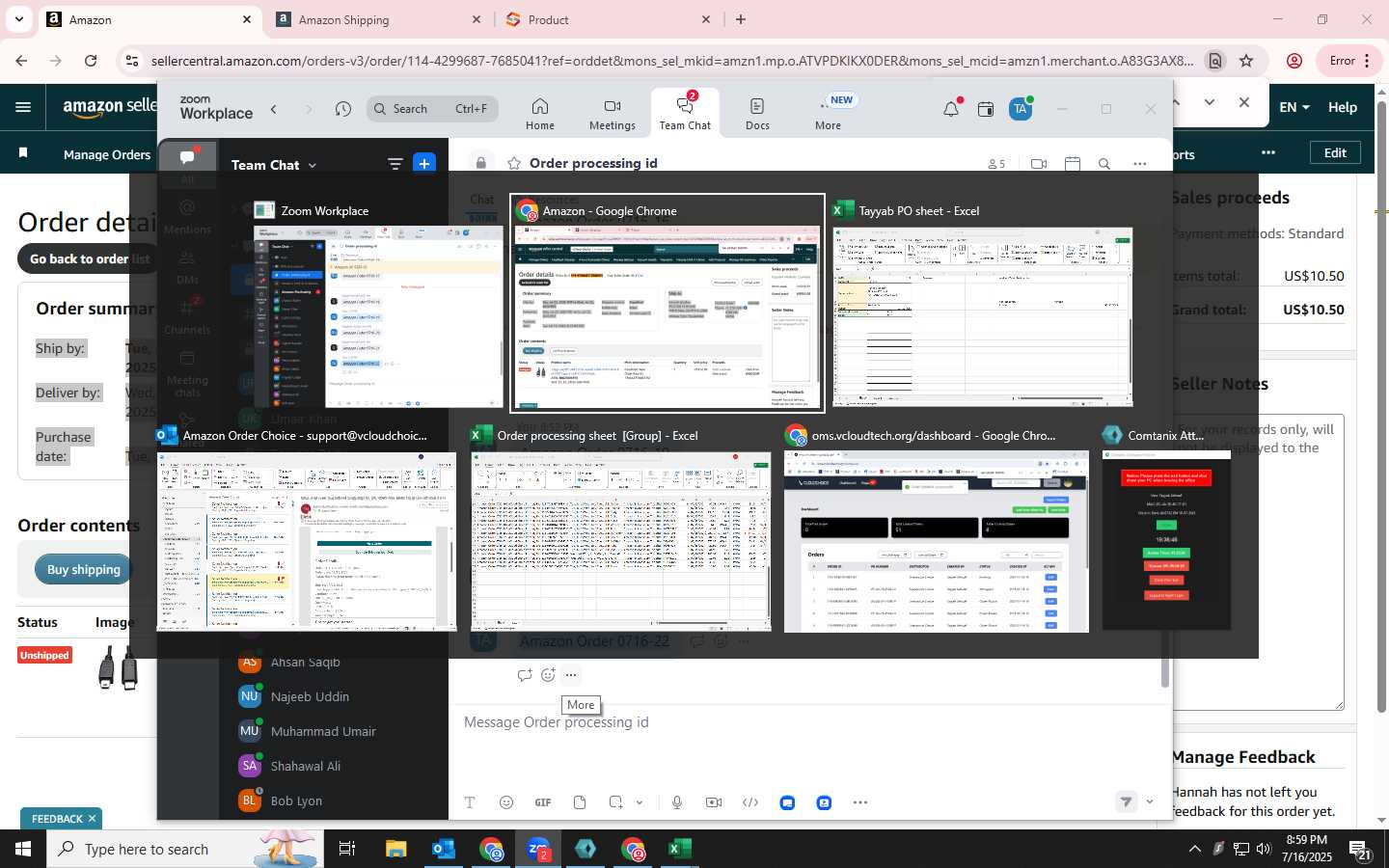This screenshot has width=1389, height=868.
Task: Open channel members count icon
Action: click(x=996, y=164)
